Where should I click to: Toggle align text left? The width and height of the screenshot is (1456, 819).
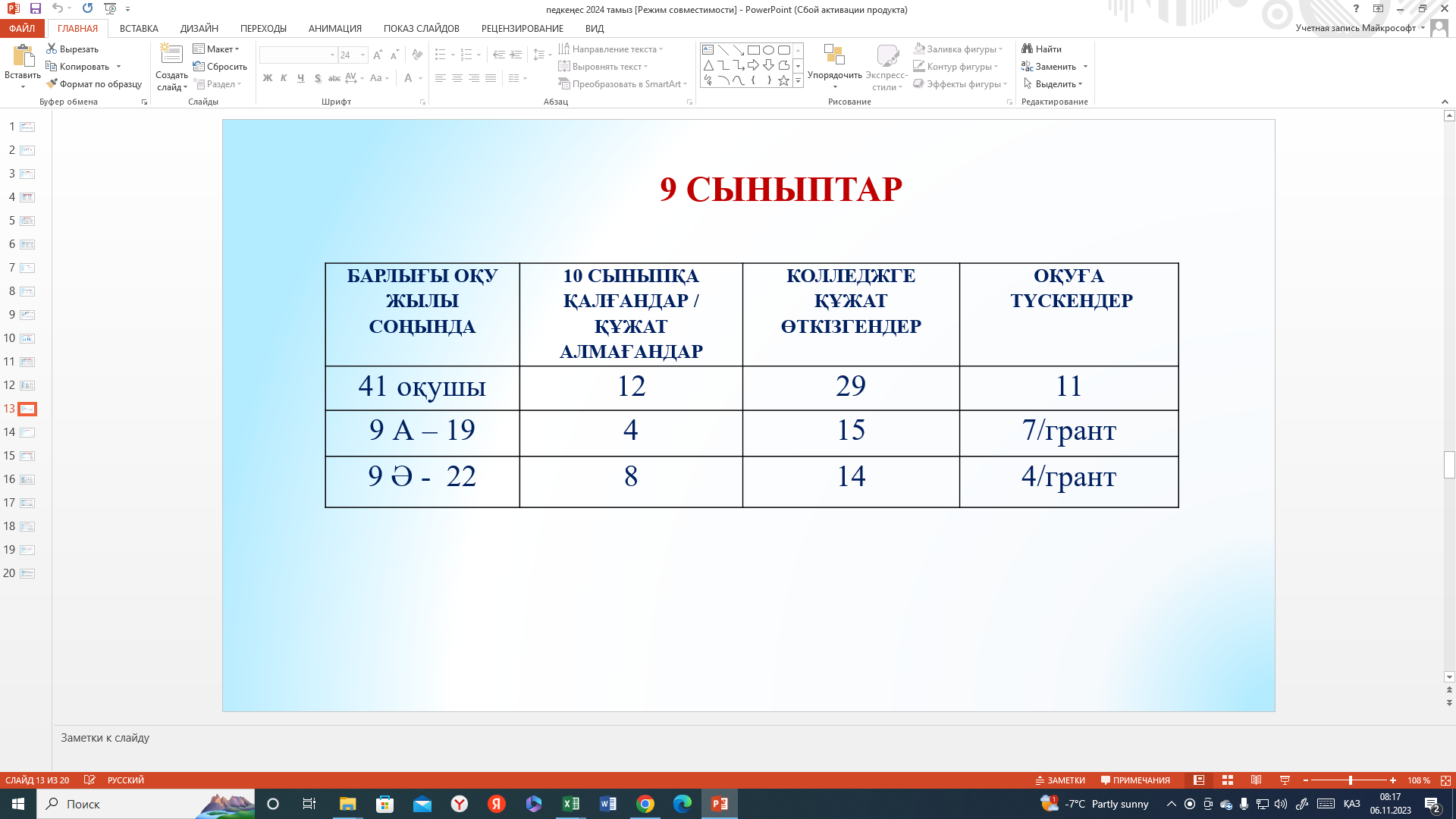point(441,78)
